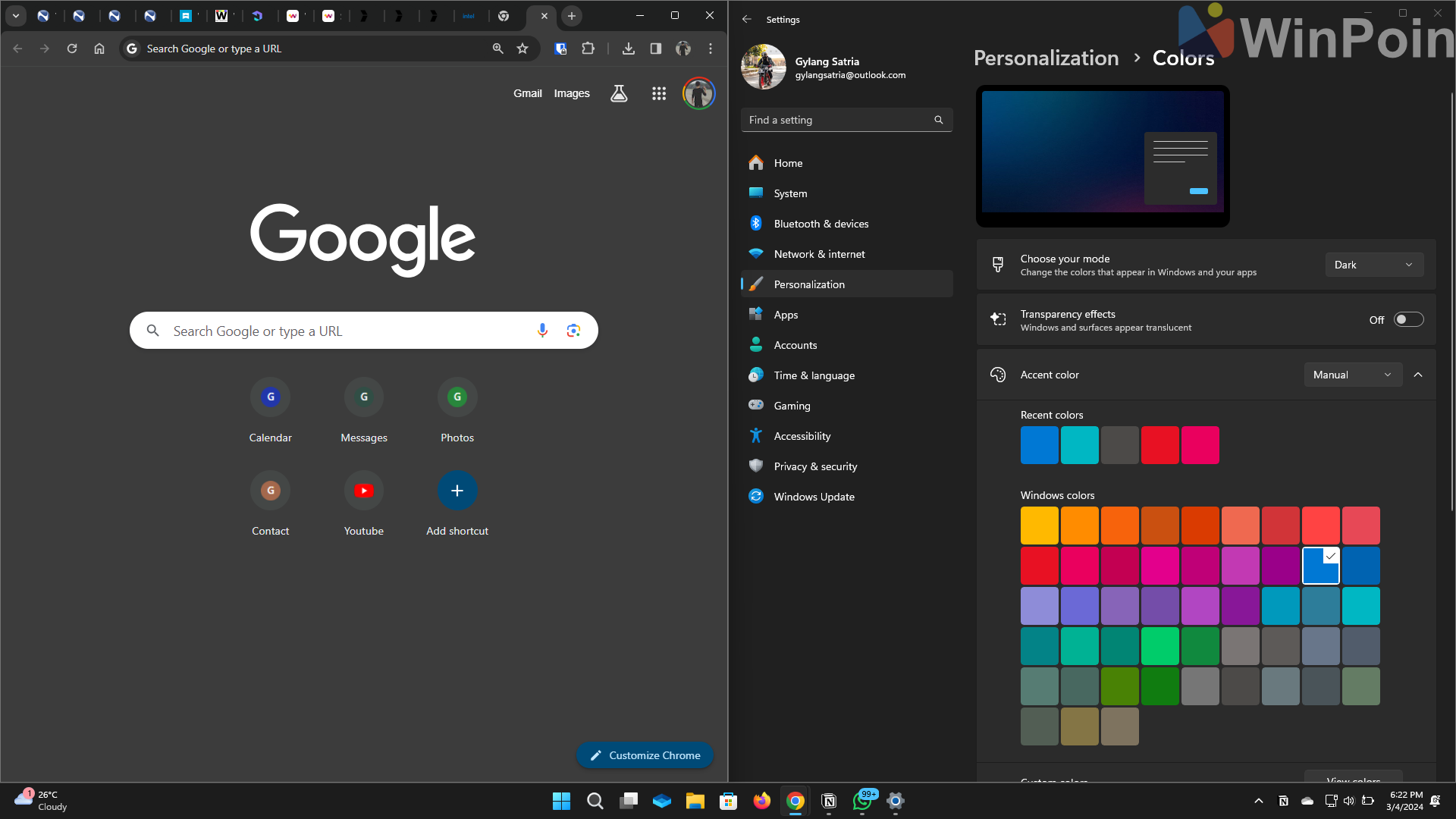1456x819 pixels.
Task: Turn on the Transparency effects switch
Action: click(1408, 320)
